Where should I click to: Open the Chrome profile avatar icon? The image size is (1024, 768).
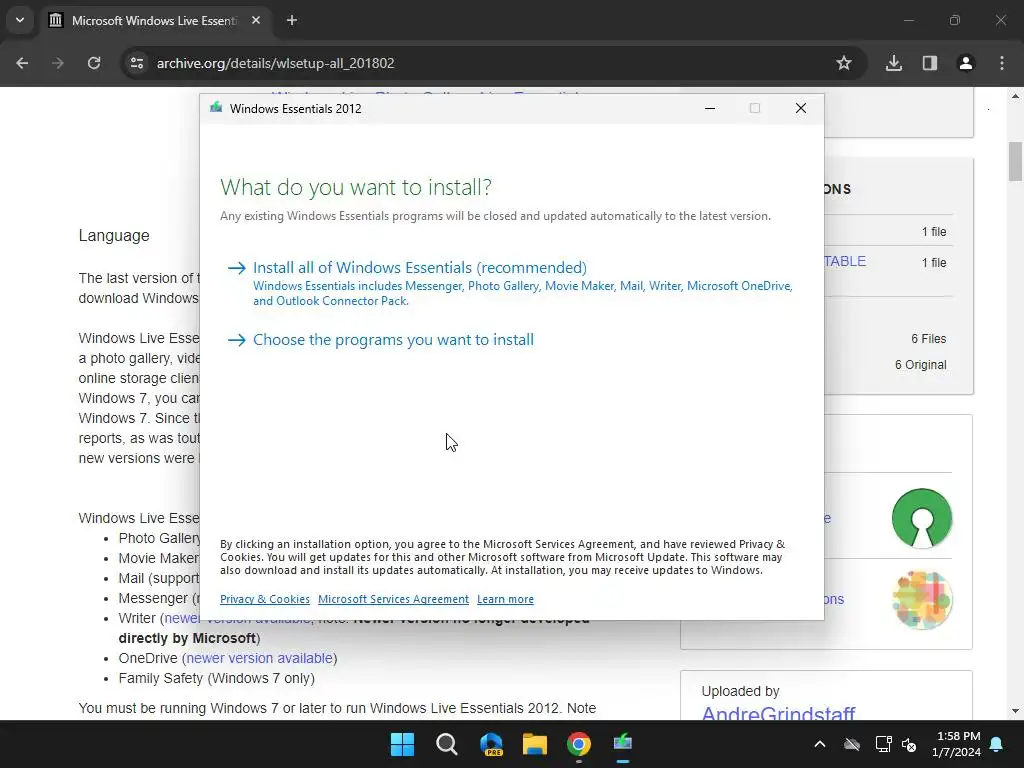coord(965,63)
